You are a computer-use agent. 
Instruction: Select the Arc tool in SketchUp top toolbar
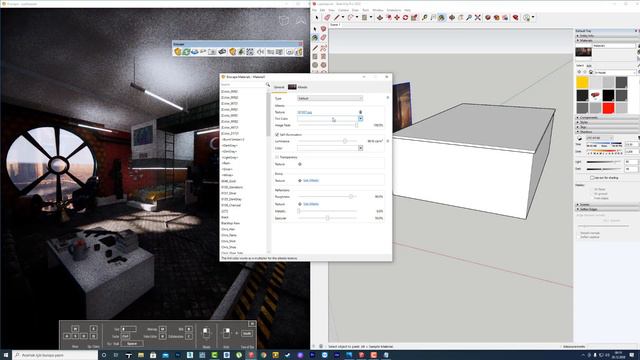tap(350, 18)
